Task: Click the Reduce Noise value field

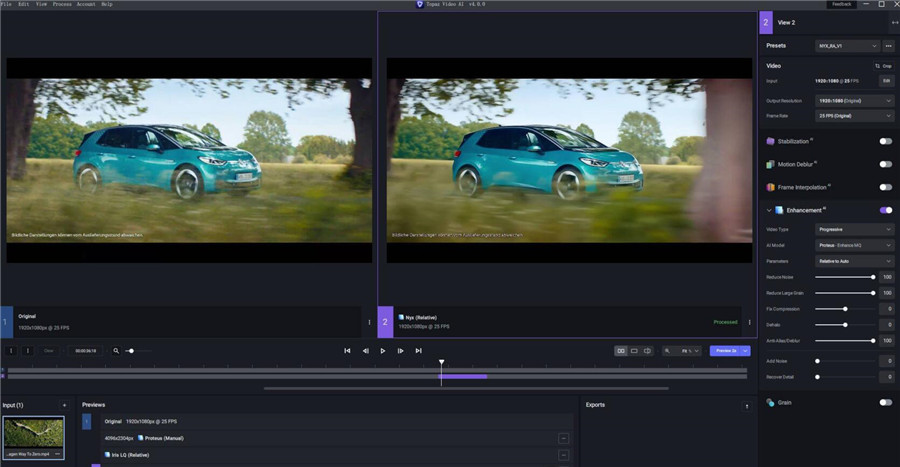Action: (887, 277)
